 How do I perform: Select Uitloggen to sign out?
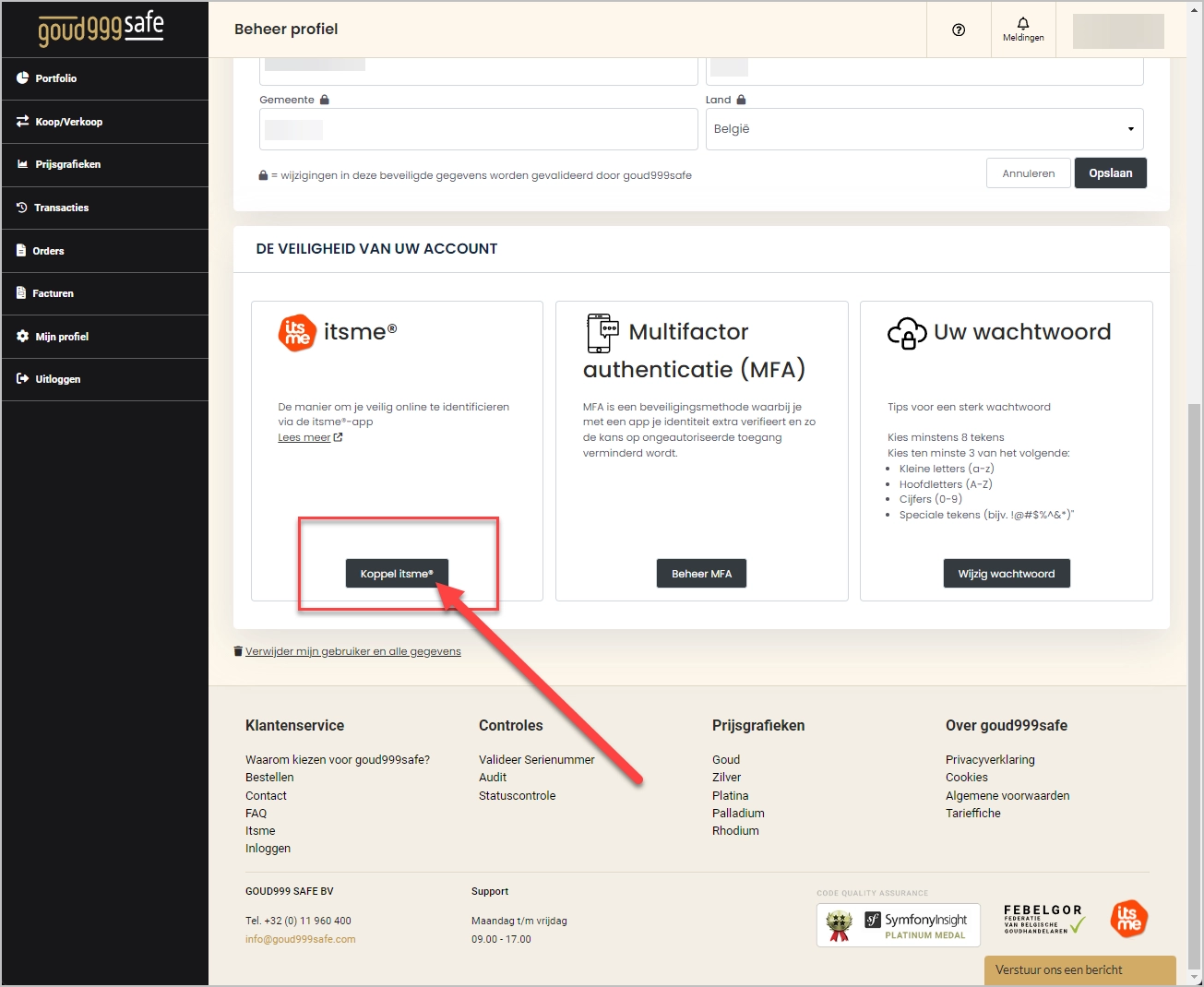pos(104,379)
